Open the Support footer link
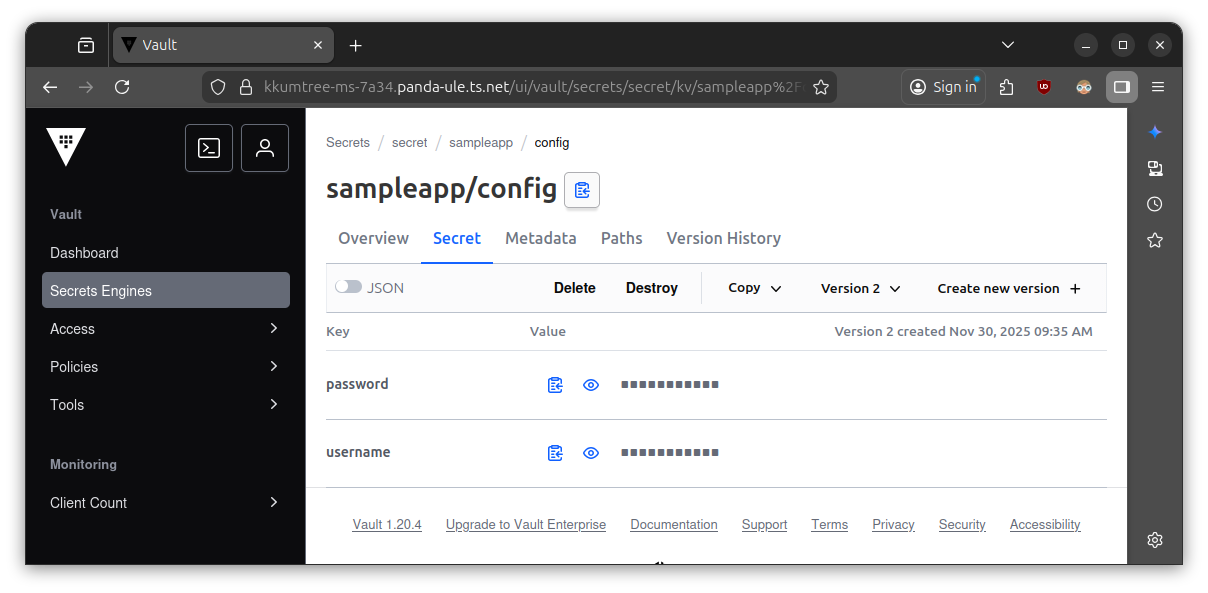Screen dimensions: 1208x593 [764, 525]
